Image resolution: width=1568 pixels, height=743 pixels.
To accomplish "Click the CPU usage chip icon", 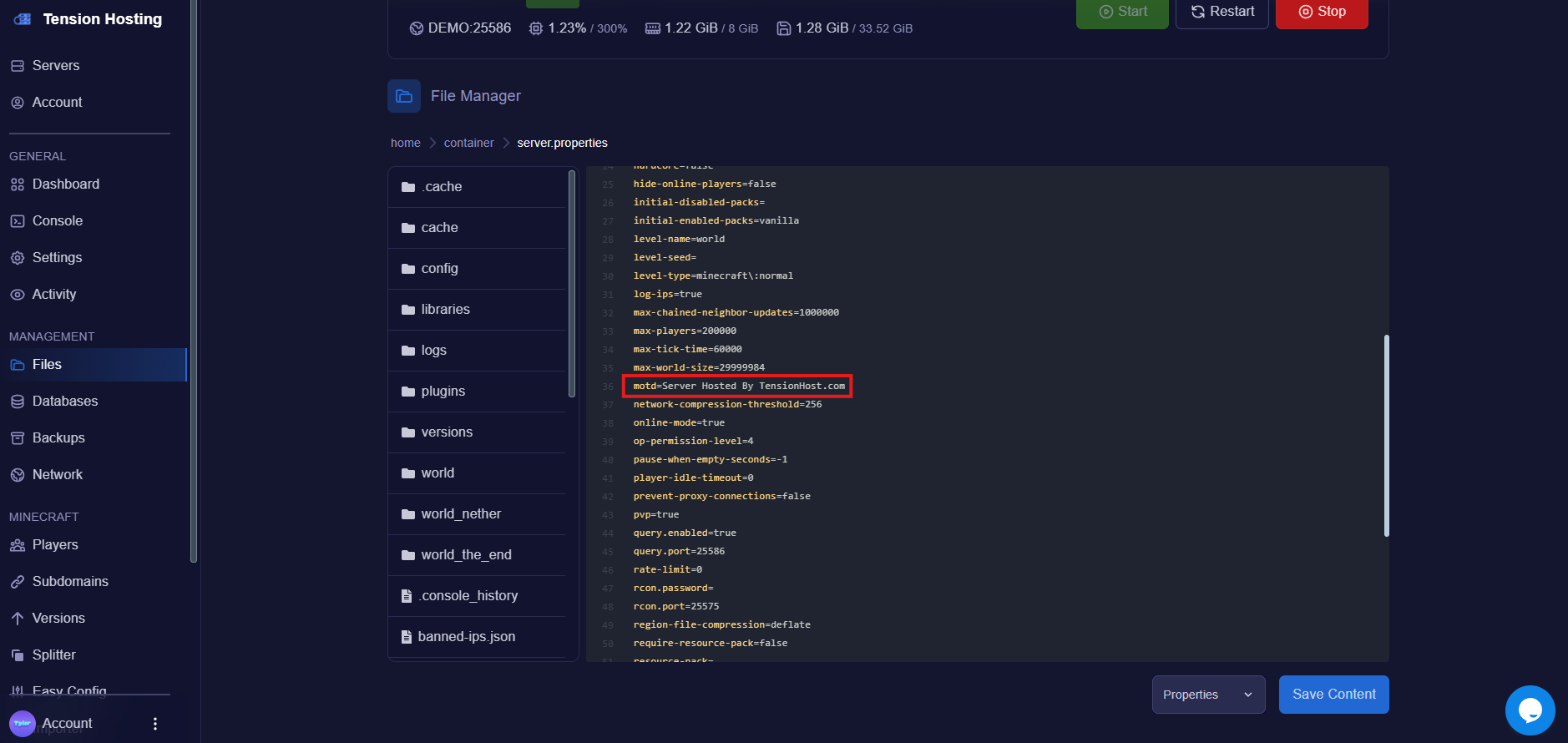I will [536, 28].
